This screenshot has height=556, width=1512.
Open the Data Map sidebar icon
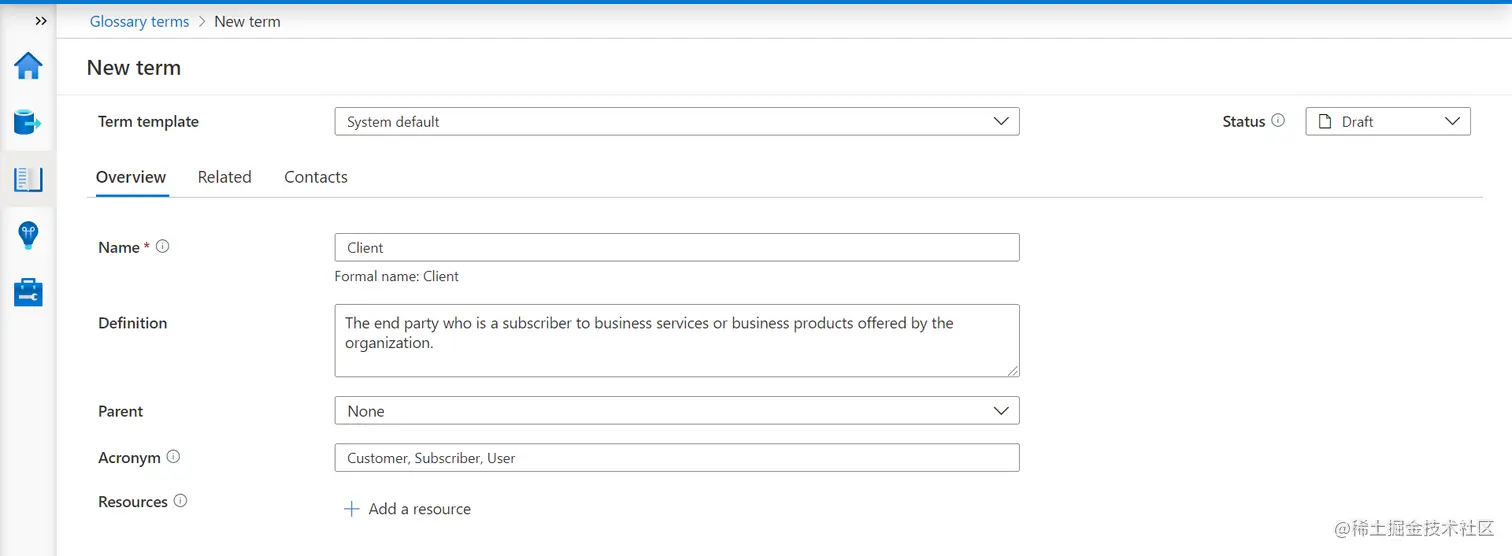coord(28,122)
